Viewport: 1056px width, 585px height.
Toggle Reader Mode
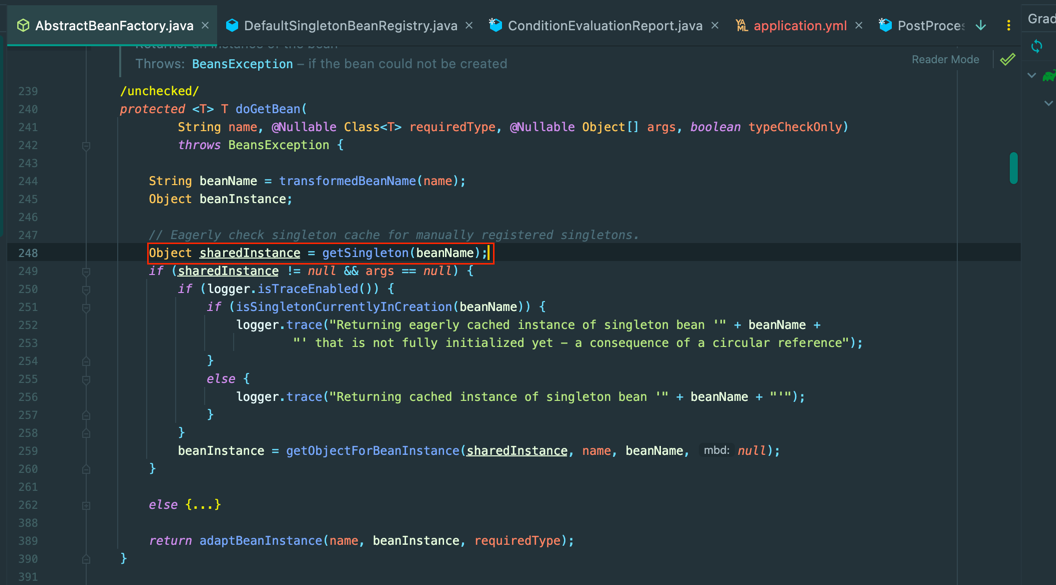945,59
